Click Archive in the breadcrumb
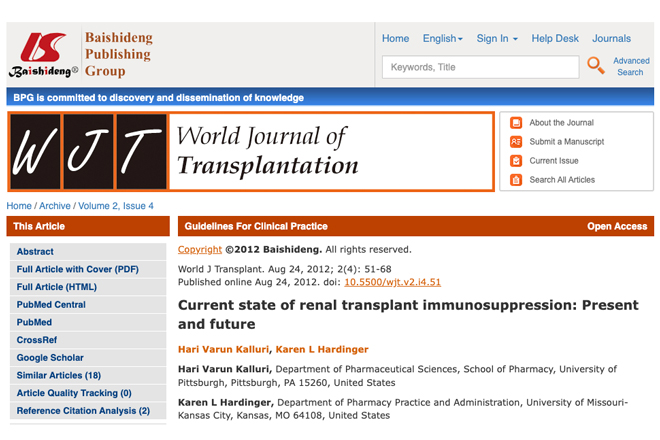Screen dimensions: 660x440 55,206
